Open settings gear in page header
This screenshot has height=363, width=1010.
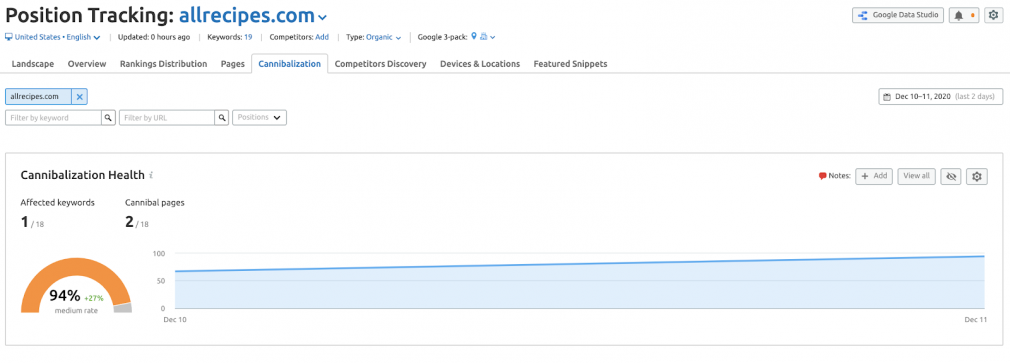coord(993,15)
